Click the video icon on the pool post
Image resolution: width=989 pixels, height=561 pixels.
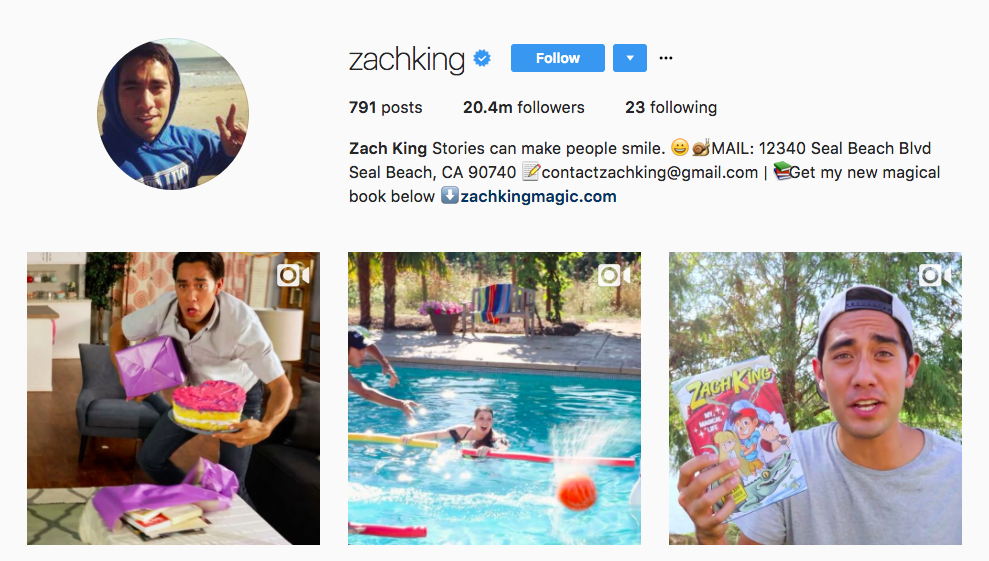tap(614, 275)
